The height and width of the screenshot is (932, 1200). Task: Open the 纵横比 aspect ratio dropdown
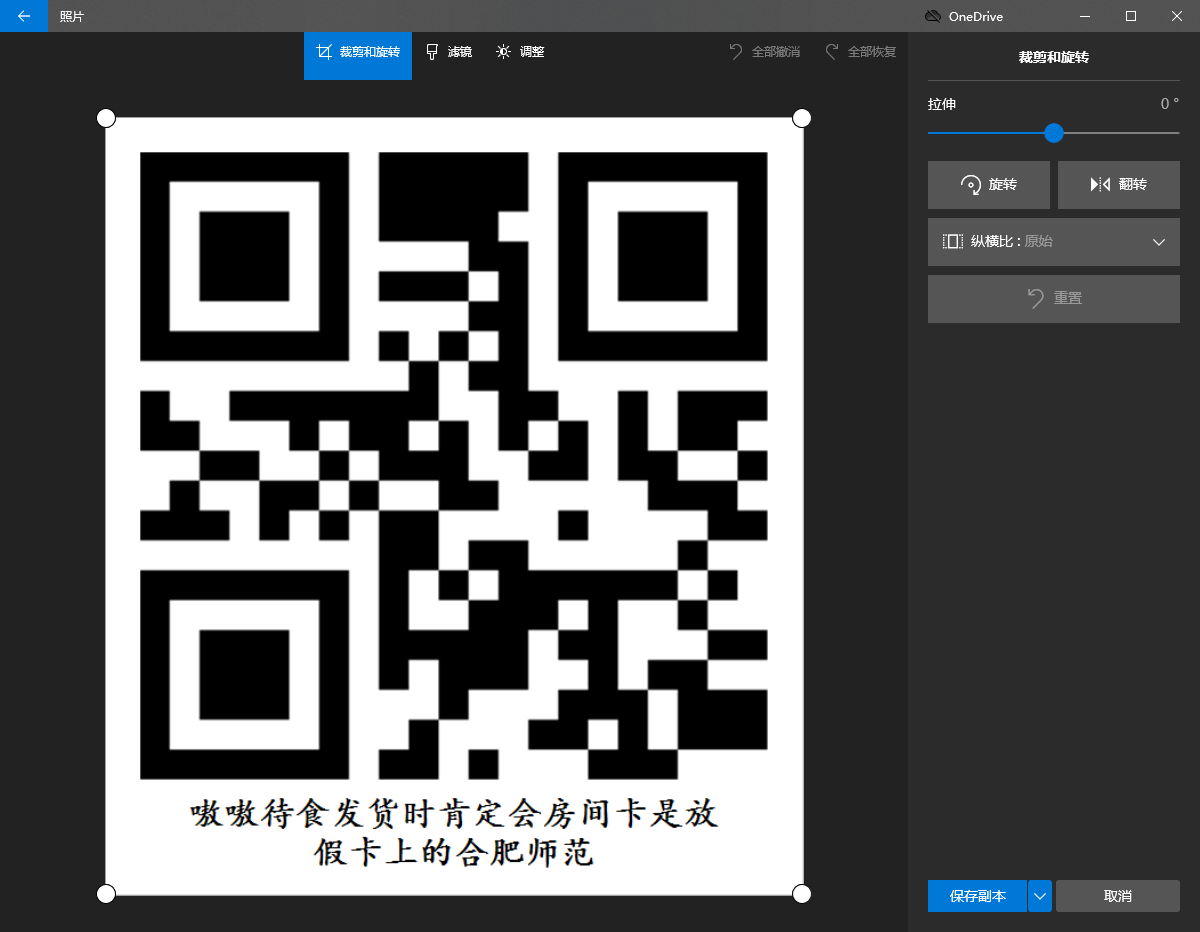[x=1053, y=241]
